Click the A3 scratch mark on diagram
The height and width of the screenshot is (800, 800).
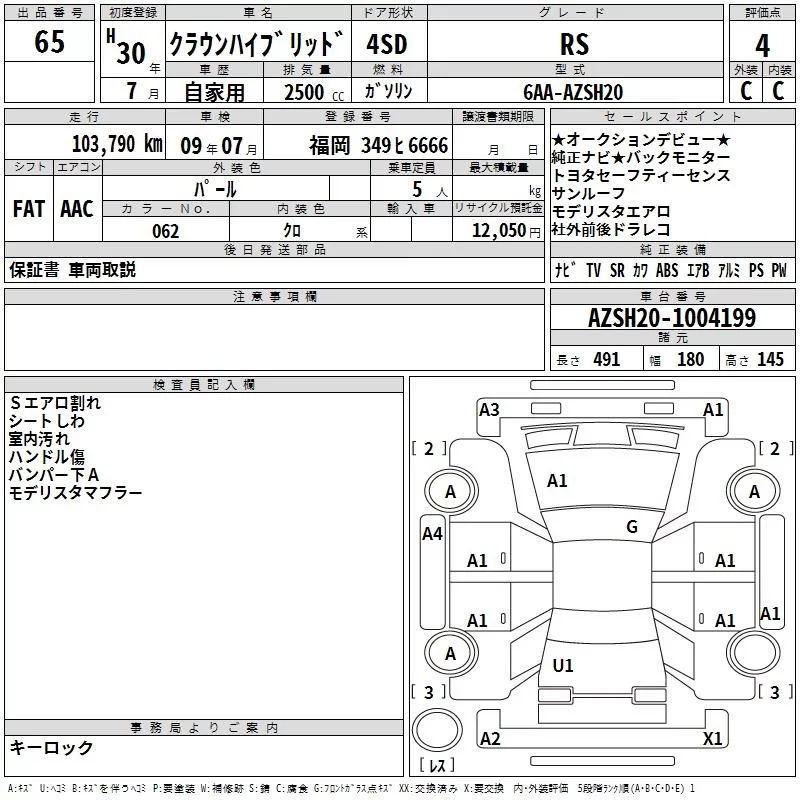click(x=489, y=409)
